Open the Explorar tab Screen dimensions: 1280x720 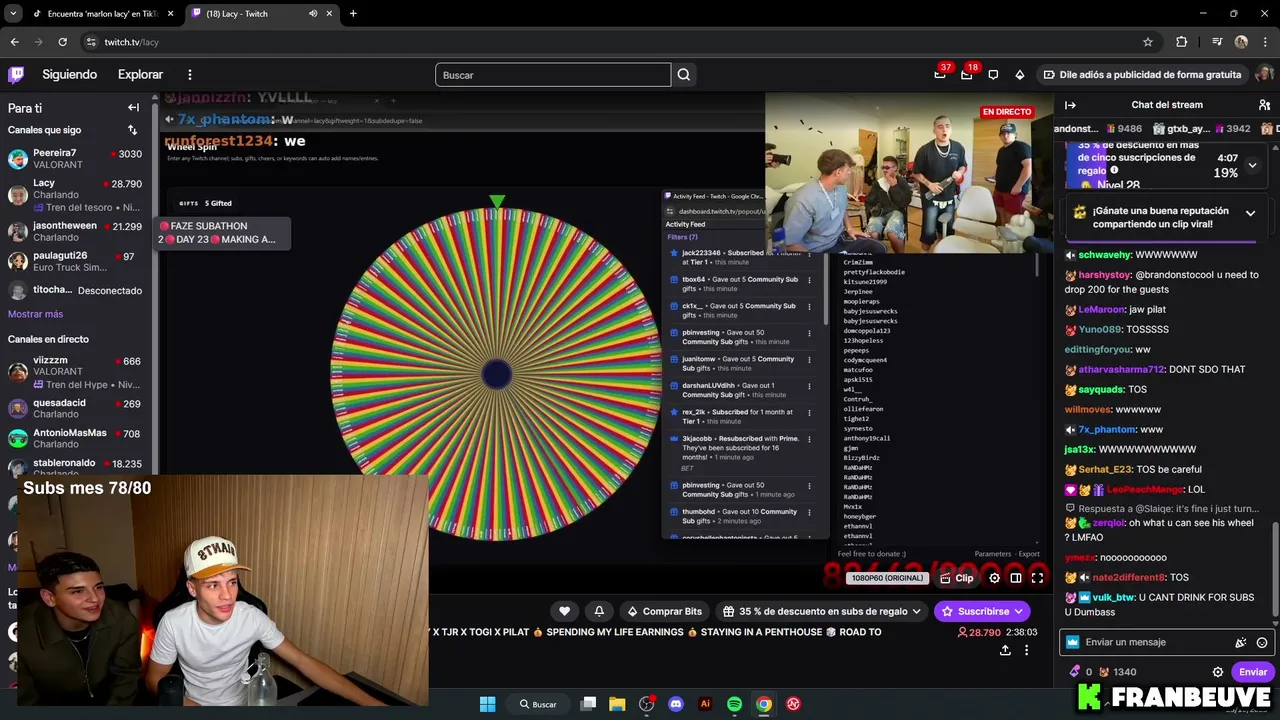click(140, 75)
